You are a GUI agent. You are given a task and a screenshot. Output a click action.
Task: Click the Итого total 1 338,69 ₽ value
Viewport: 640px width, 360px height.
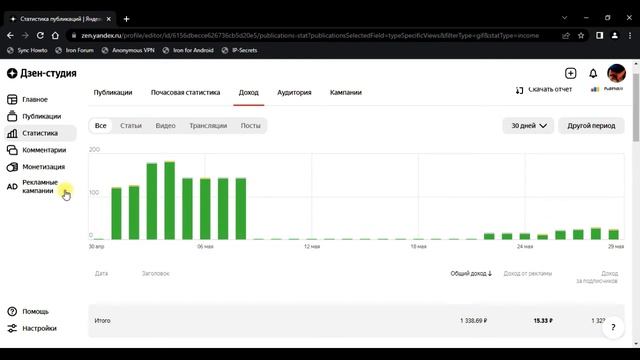(473, 321)
